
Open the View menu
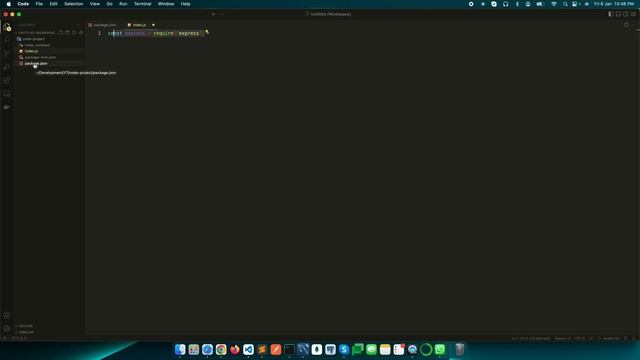pyautogui.click(x=95, y=4)
